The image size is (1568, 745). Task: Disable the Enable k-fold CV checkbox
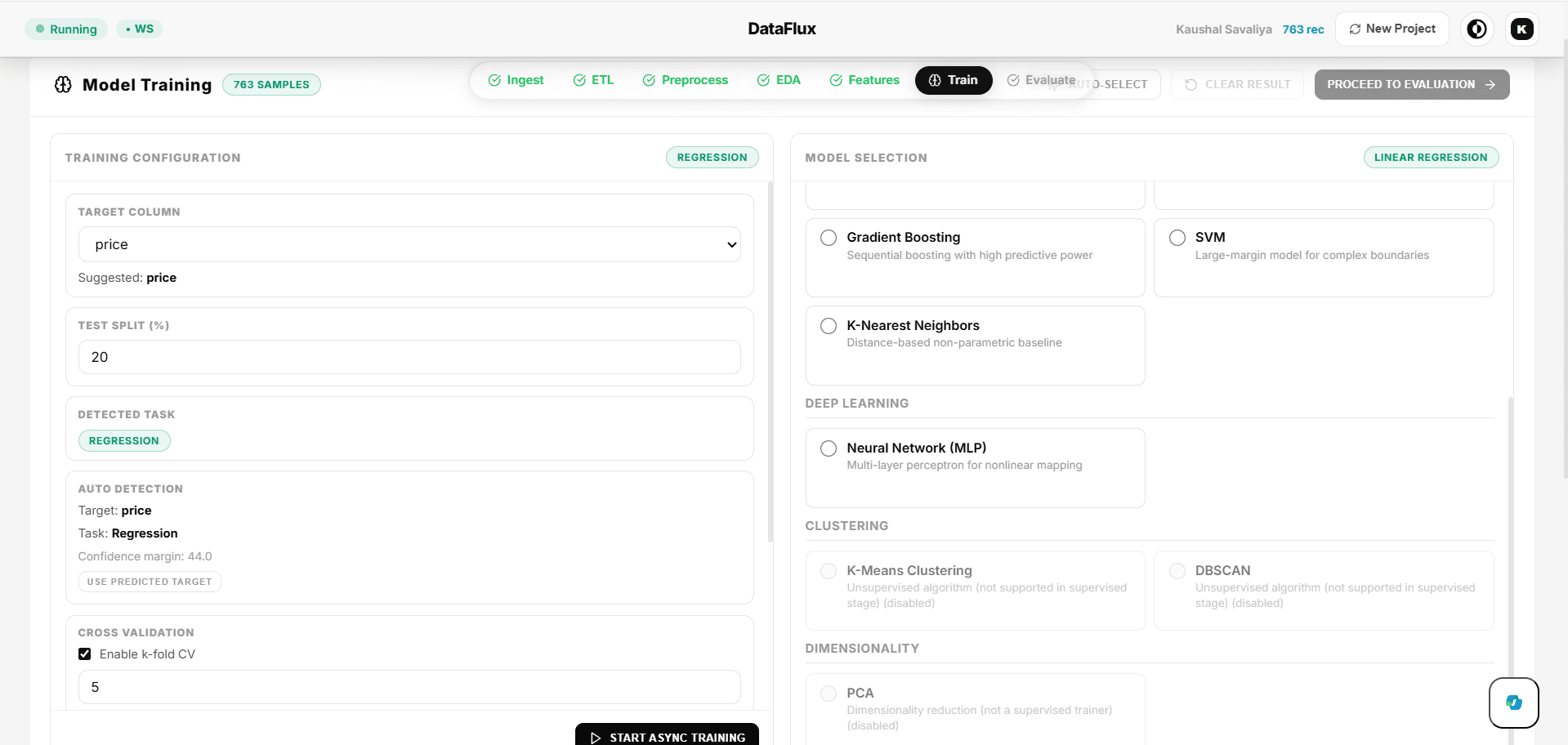pyautogui.click(x=84, y=654)
